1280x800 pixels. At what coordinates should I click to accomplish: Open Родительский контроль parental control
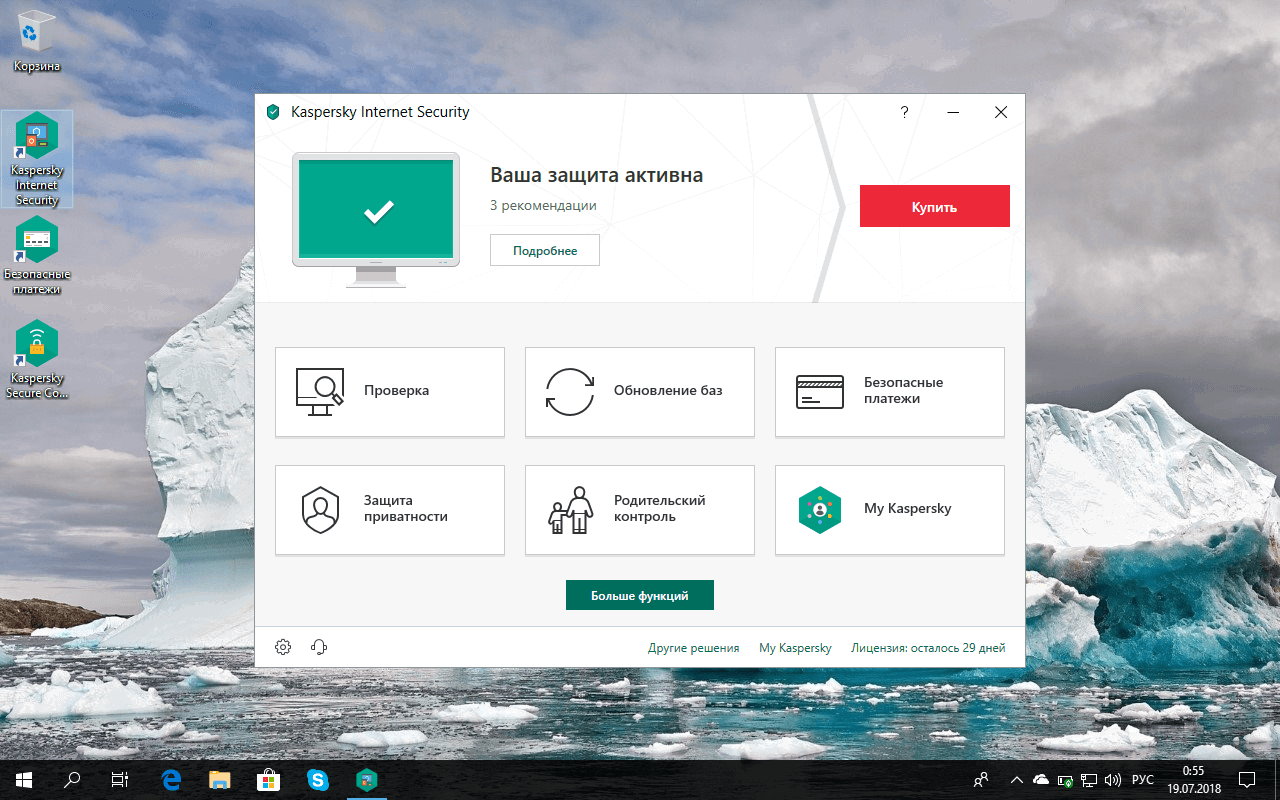pyautogui.click(x=639, y=509)
